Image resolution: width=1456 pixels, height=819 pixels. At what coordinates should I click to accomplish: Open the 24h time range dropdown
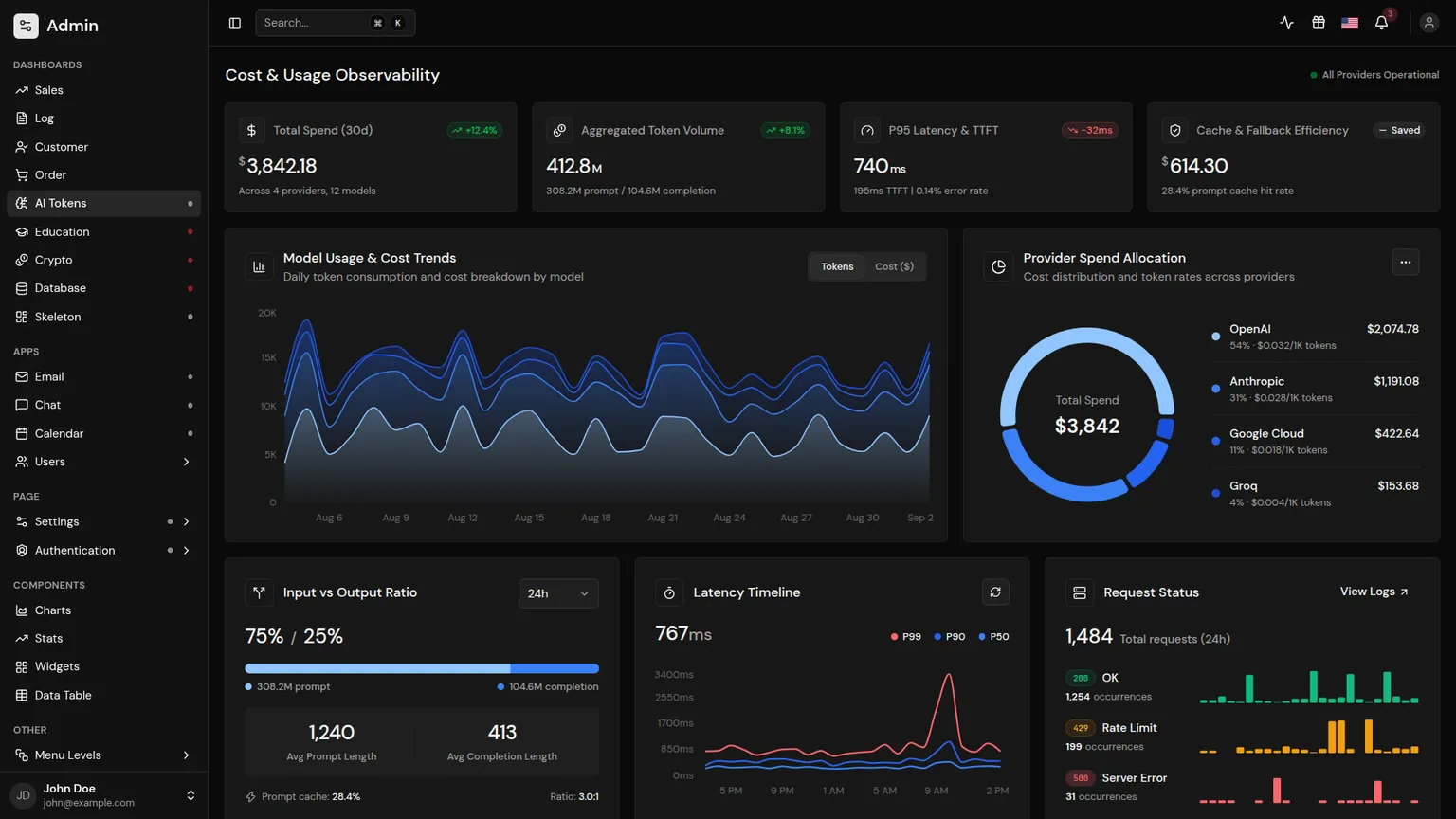pyautogui.click(x=558, y=593)
